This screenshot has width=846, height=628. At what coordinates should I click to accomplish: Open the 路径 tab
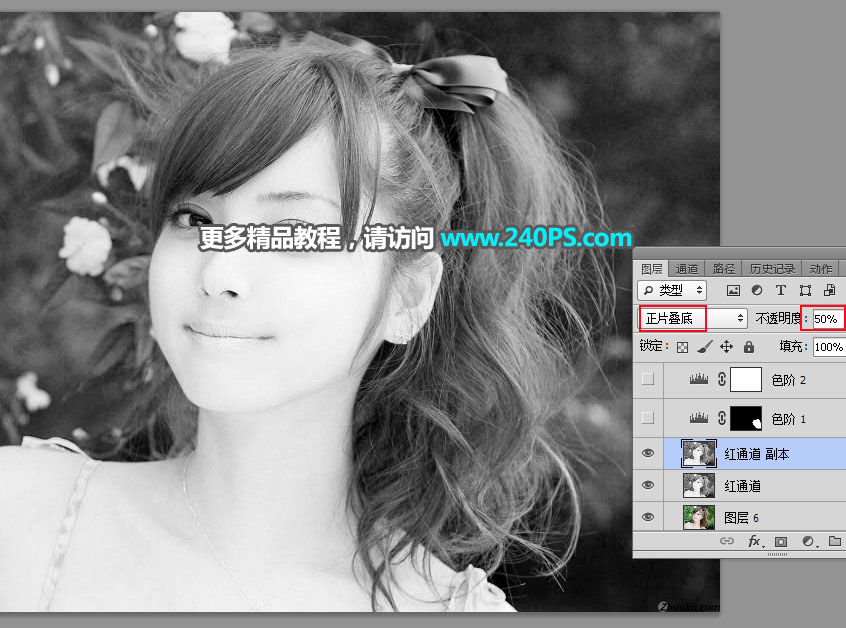pos(723,269)
